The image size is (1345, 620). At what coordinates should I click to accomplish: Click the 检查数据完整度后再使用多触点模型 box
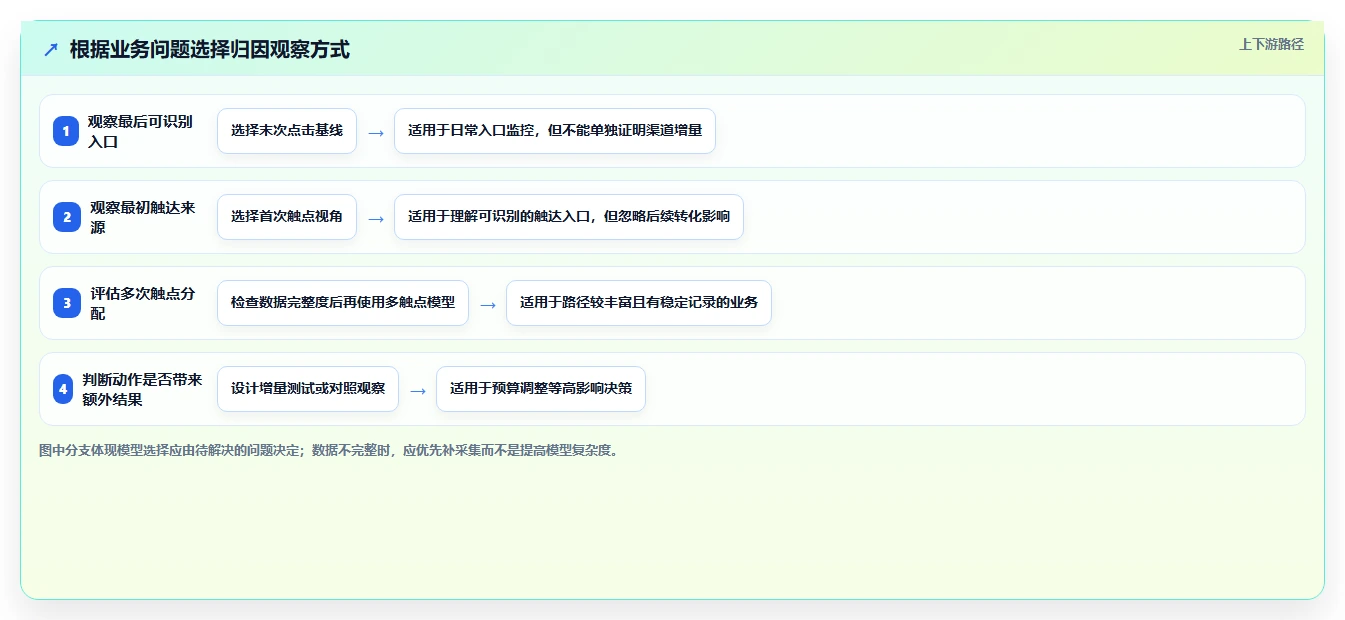pyautogui.click(x=343, y=303)
